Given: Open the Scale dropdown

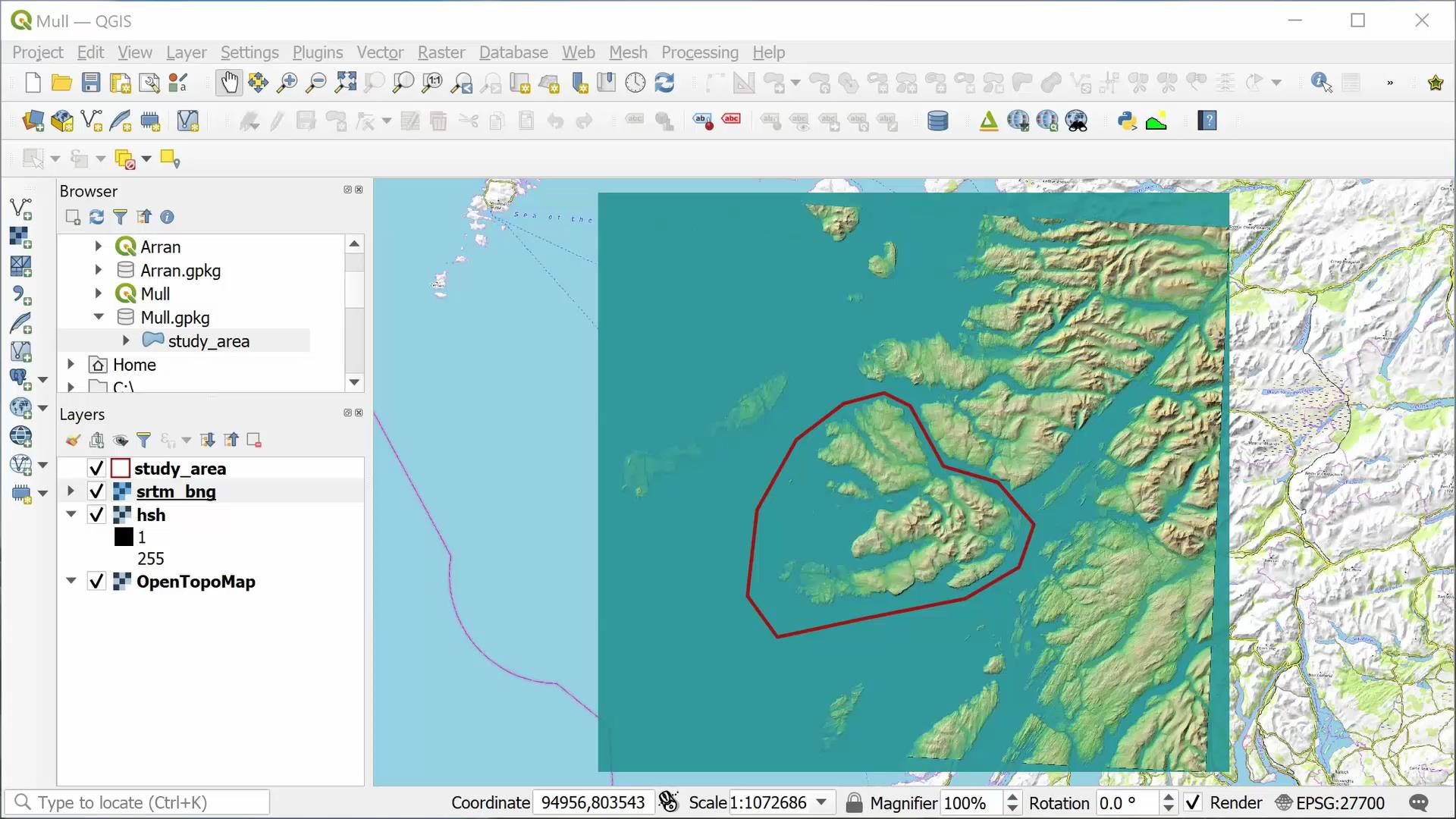Looking at the screenshot, I should click(x=823, y=802).
